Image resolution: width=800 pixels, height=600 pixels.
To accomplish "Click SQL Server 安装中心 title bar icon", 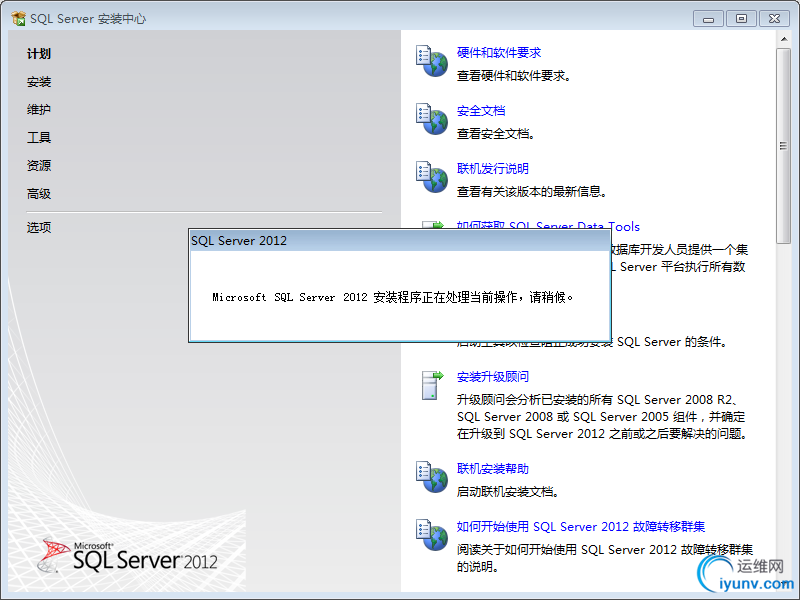I will pyautogui.click(x=18, y=18).
